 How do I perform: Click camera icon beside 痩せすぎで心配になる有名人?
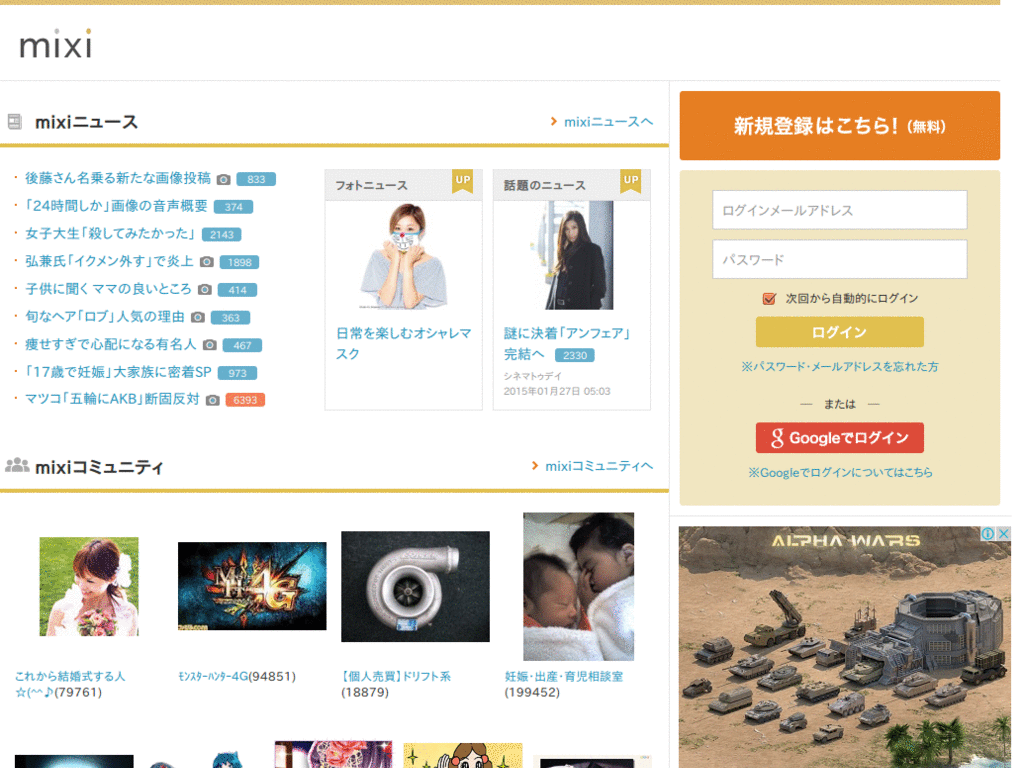210,345
